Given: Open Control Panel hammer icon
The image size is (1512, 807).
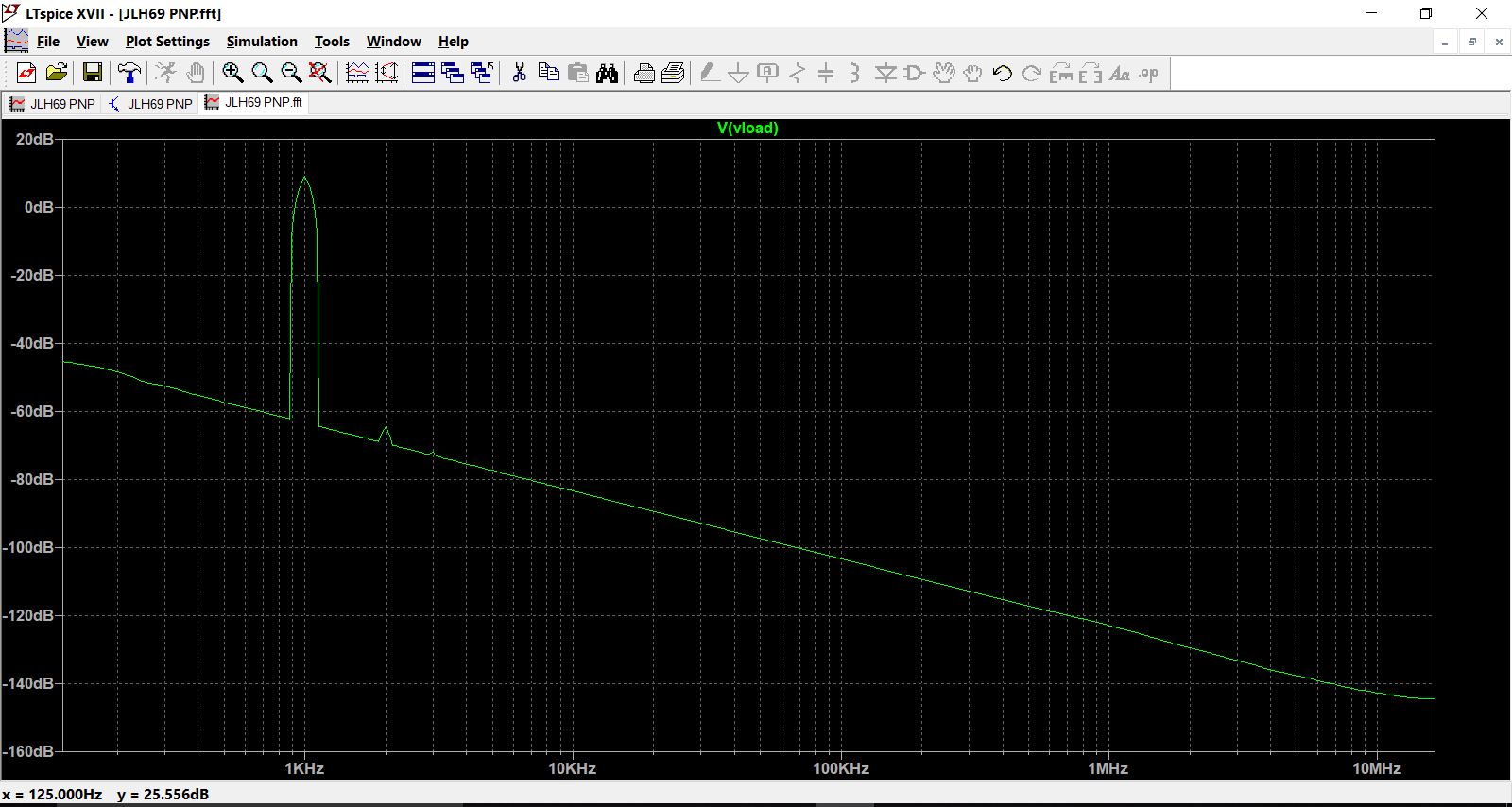Looking at the screenshot, I should (129, 73).
